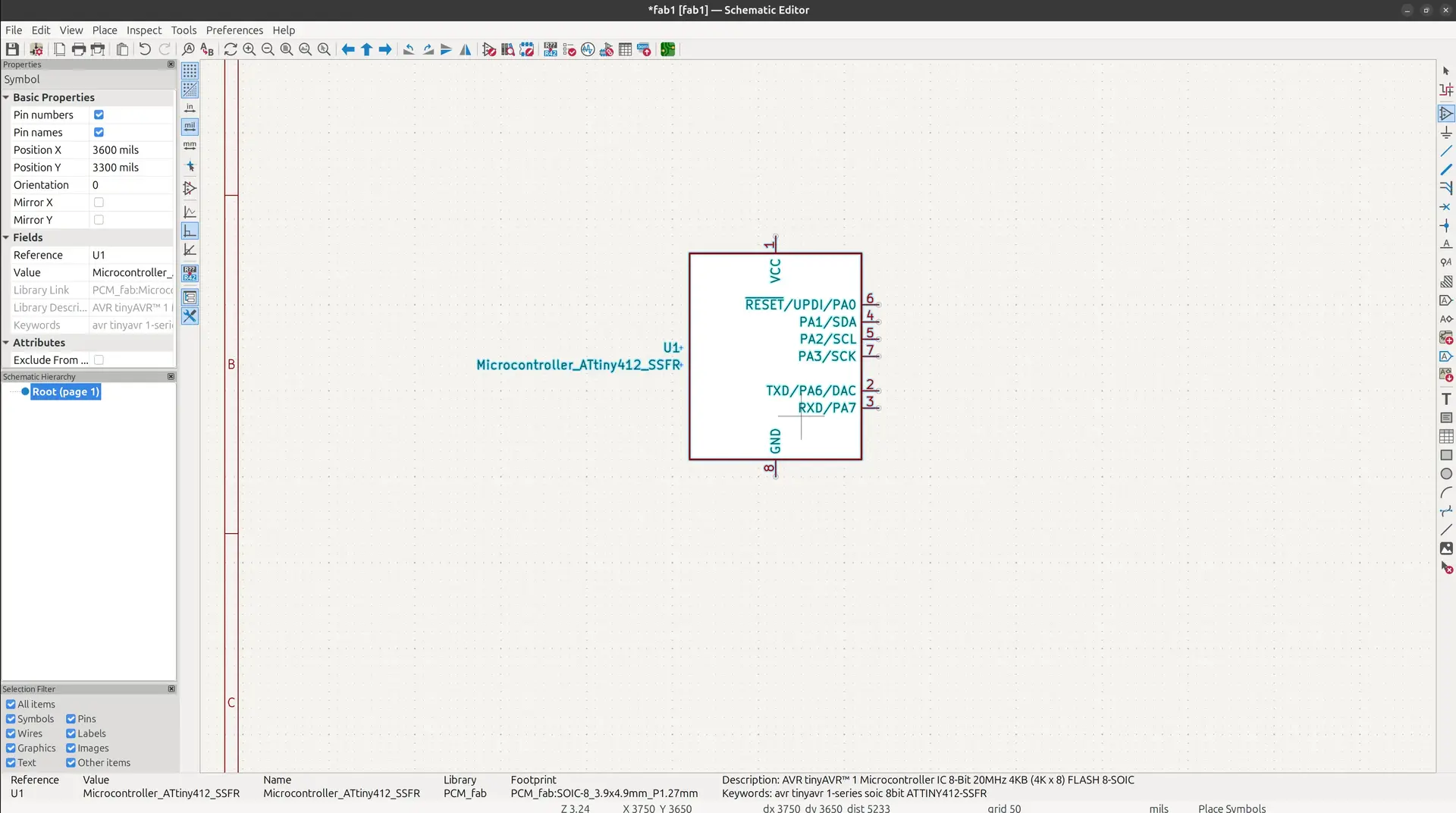Switch units to millimeters
This screenshot has height=813, width=1456.
[x=190, y=146]
